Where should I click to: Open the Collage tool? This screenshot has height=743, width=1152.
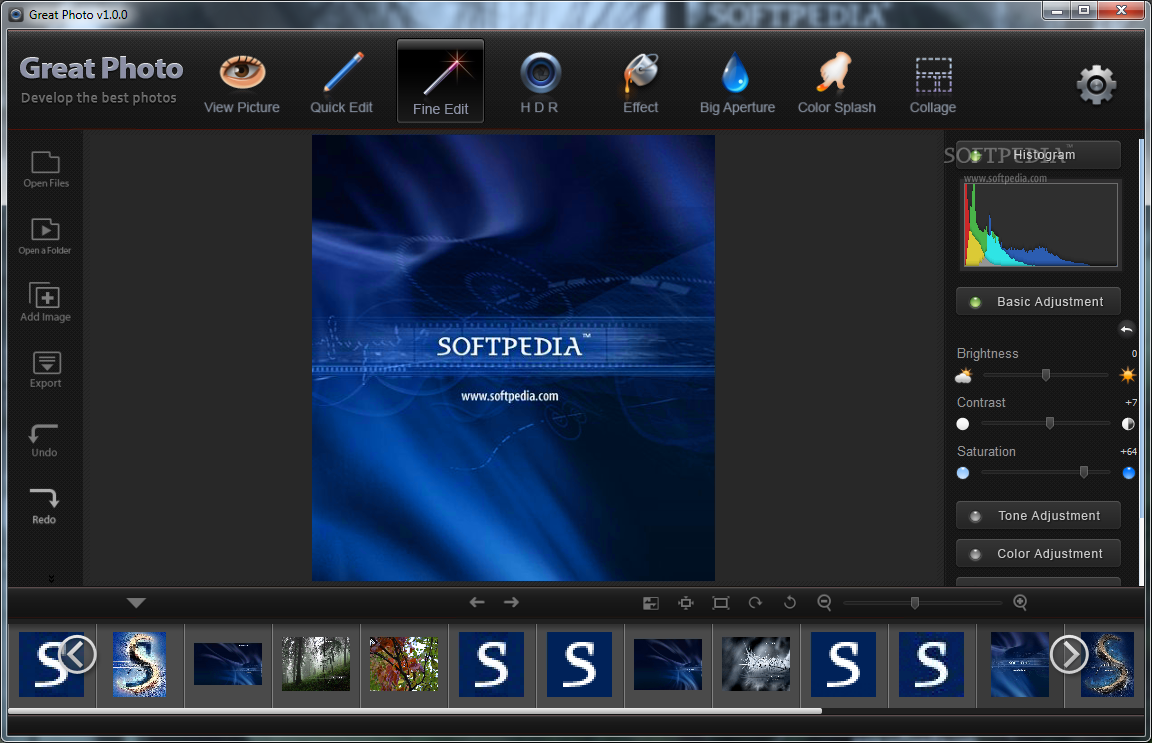coord(933,84)
